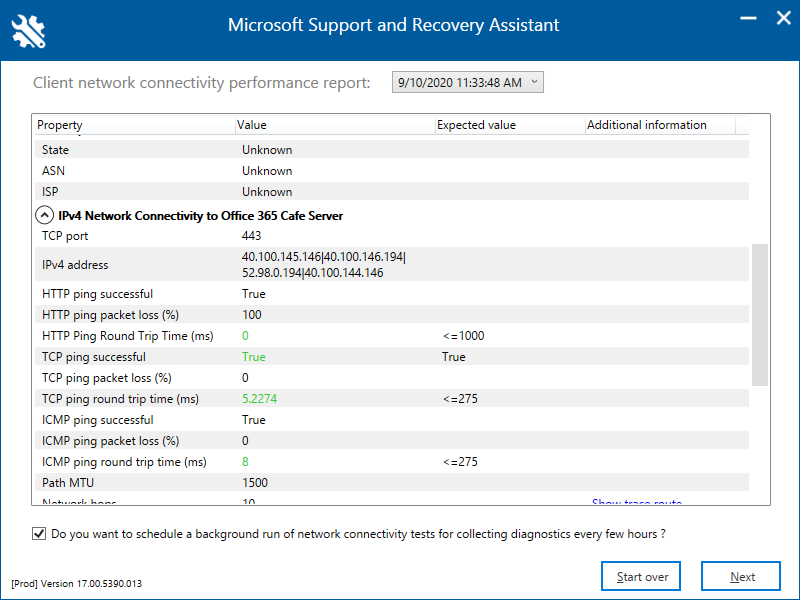Select HTTP Ping Round Trip Time row
The width and height of the screenshot is (800, 600).
click(x=392, y=336)
